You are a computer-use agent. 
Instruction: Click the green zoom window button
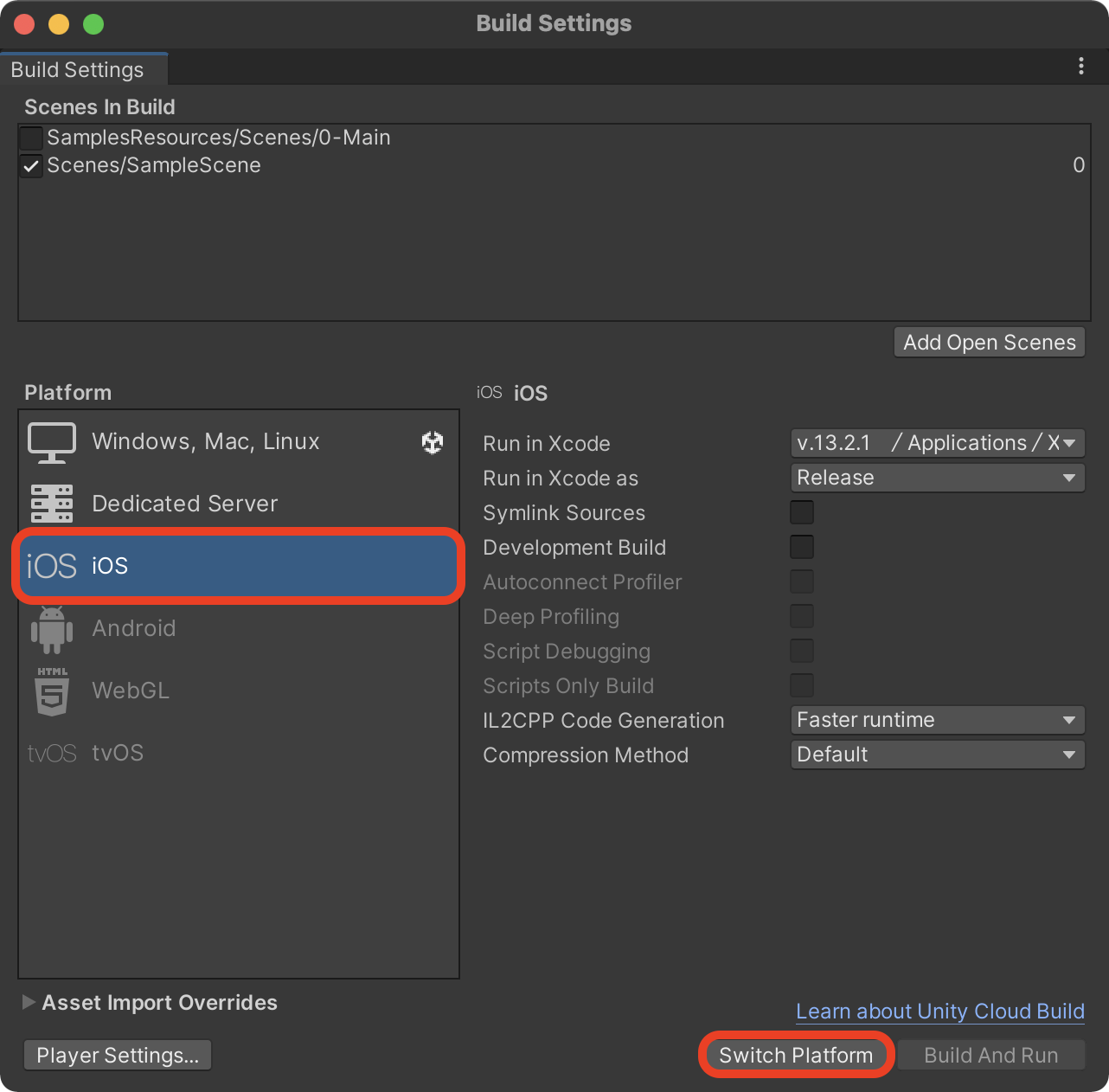click(x=93, y=24)
